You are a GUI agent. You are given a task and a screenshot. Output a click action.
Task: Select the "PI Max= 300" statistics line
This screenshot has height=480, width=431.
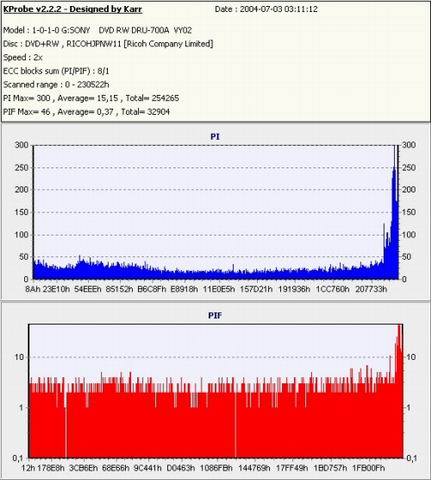[91, 98]
